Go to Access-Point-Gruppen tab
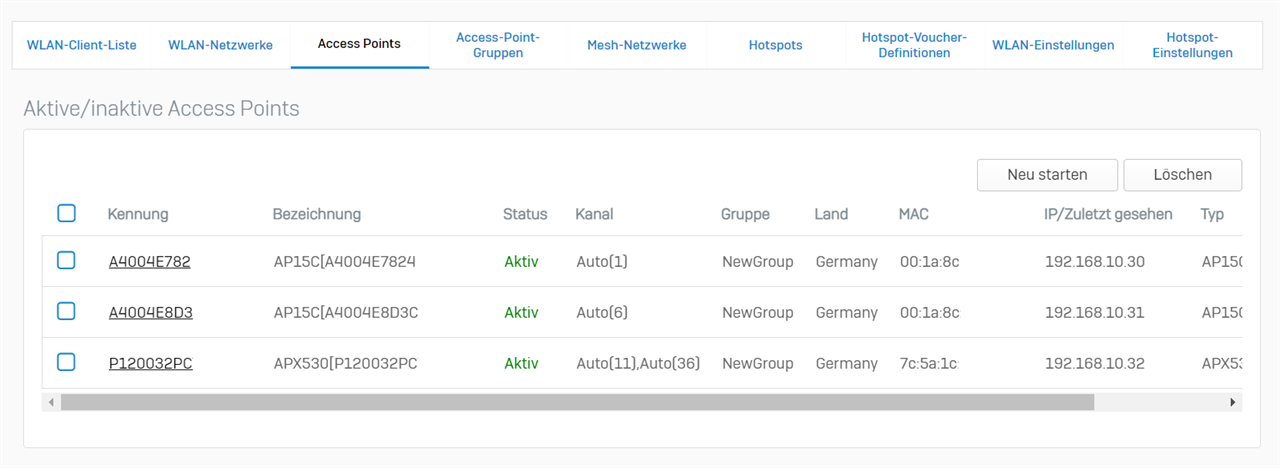The width and height of the screenshot is (1280, 468). tap(498, 45)
